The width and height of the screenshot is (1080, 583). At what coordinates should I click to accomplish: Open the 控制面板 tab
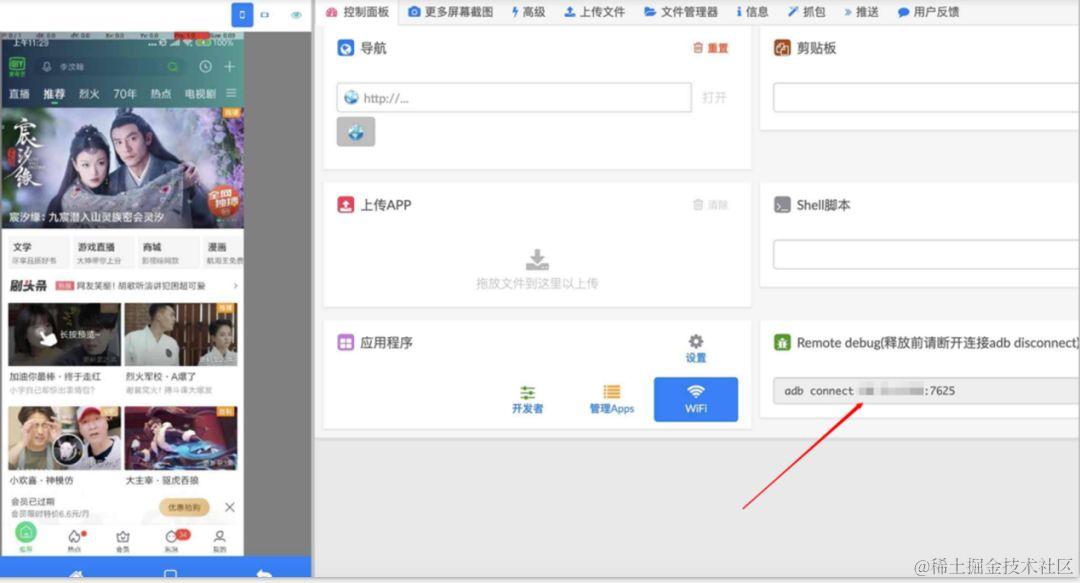point(357,12)
